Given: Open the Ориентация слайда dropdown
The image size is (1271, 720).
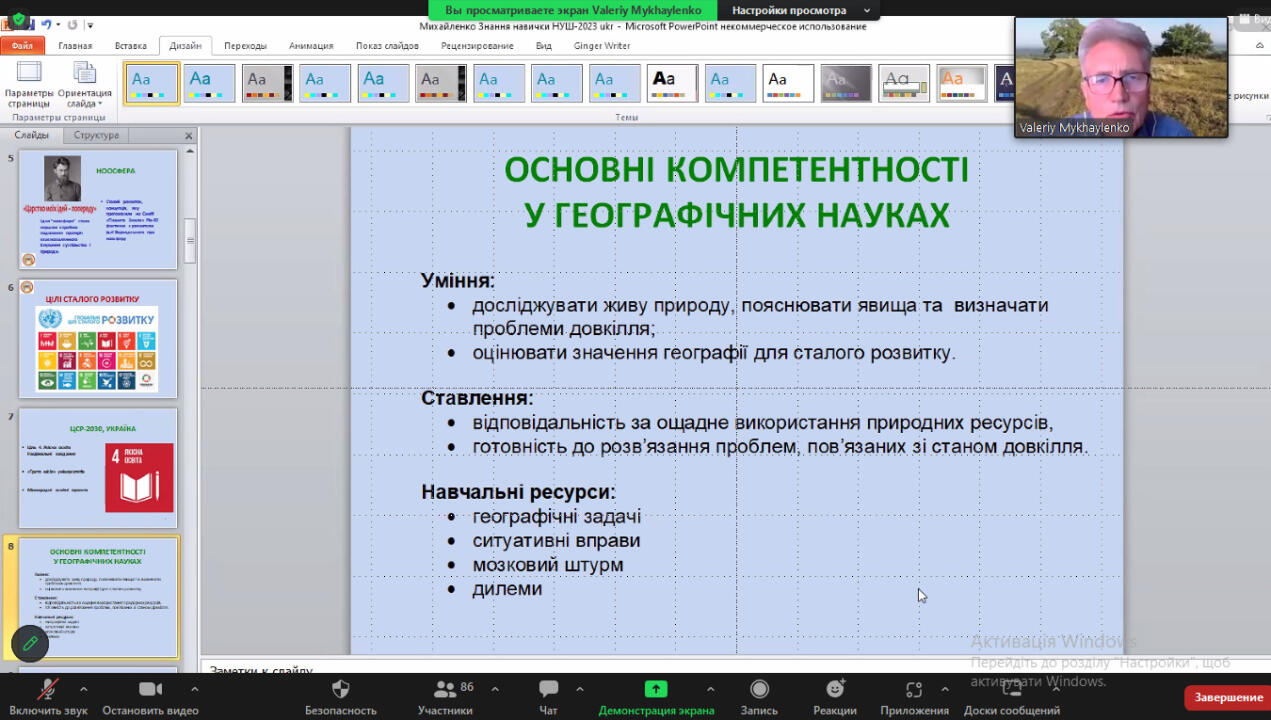Looking at the screenshot, I should click(x=85, y=84).
